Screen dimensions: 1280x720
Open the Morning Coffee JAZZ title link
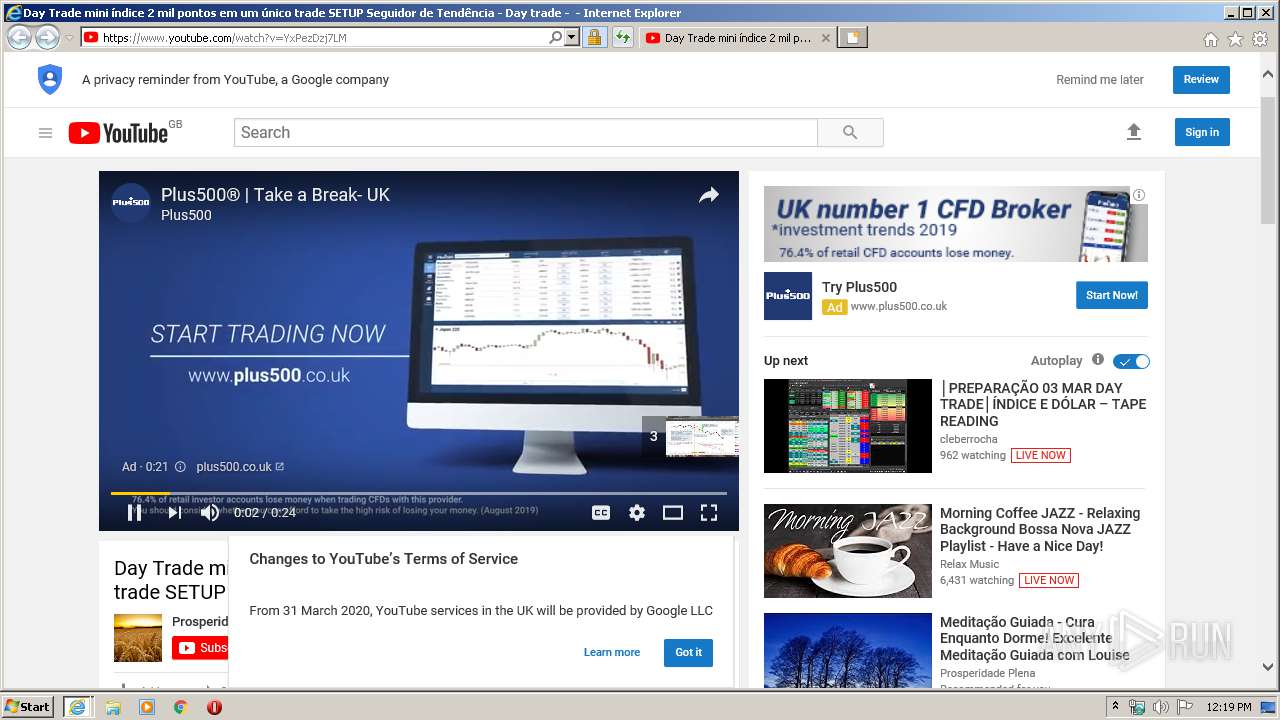coord(1040,529)
